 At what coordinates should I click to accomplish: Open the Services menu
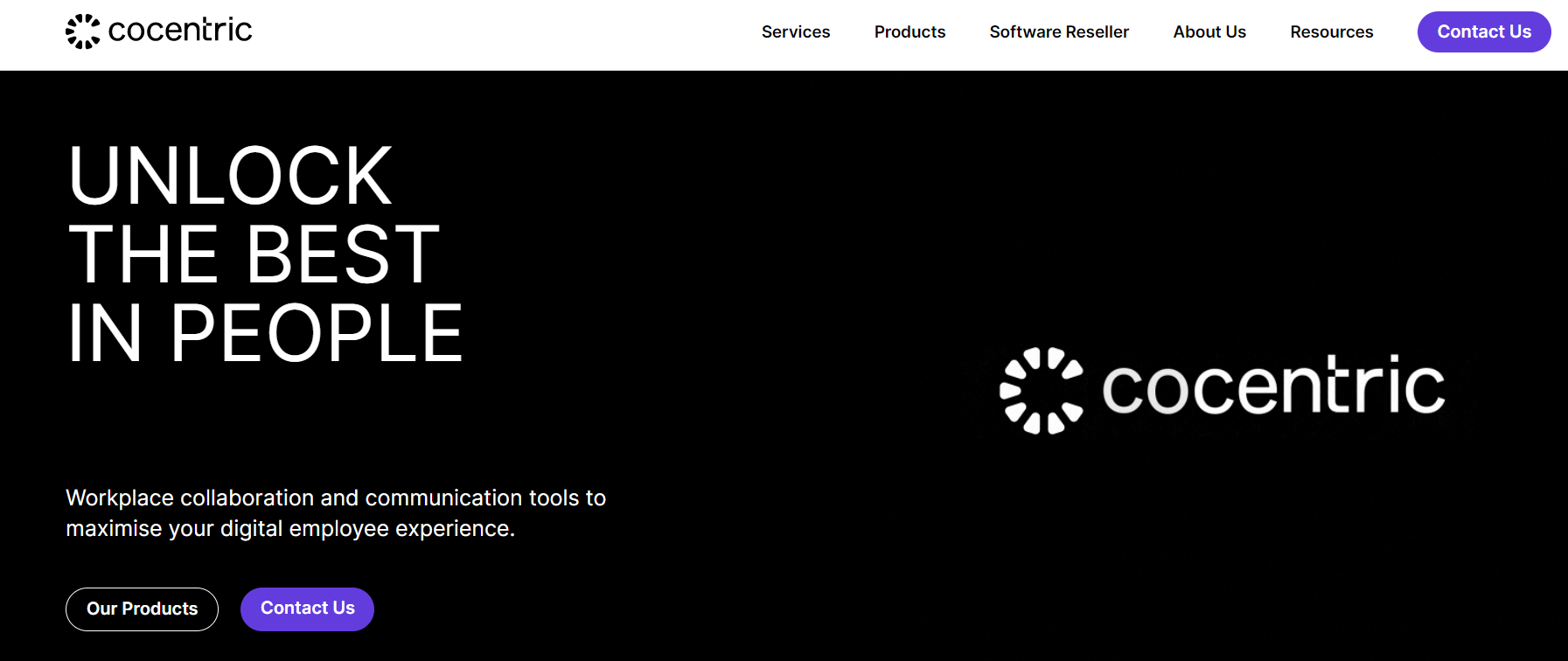coord(795,32)
